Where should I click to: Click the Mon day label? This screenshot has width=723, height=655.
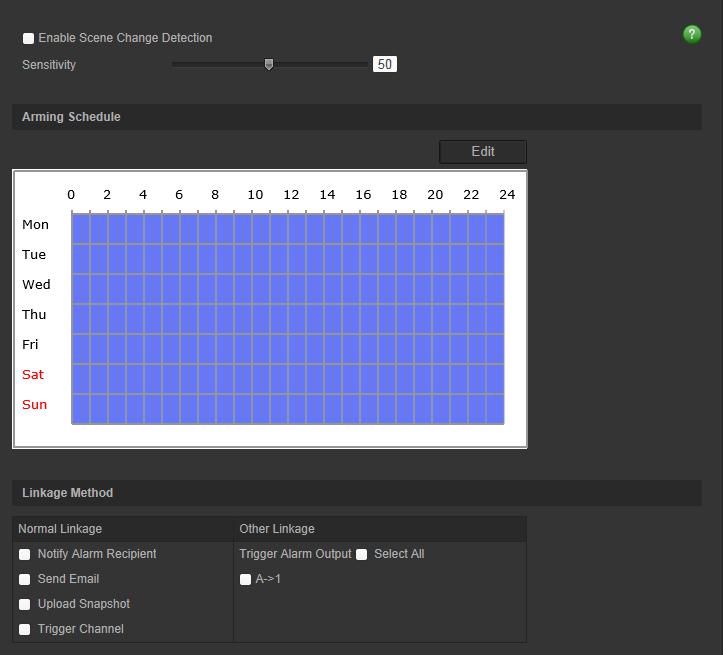pyautogui.click(x=36, y=225)
